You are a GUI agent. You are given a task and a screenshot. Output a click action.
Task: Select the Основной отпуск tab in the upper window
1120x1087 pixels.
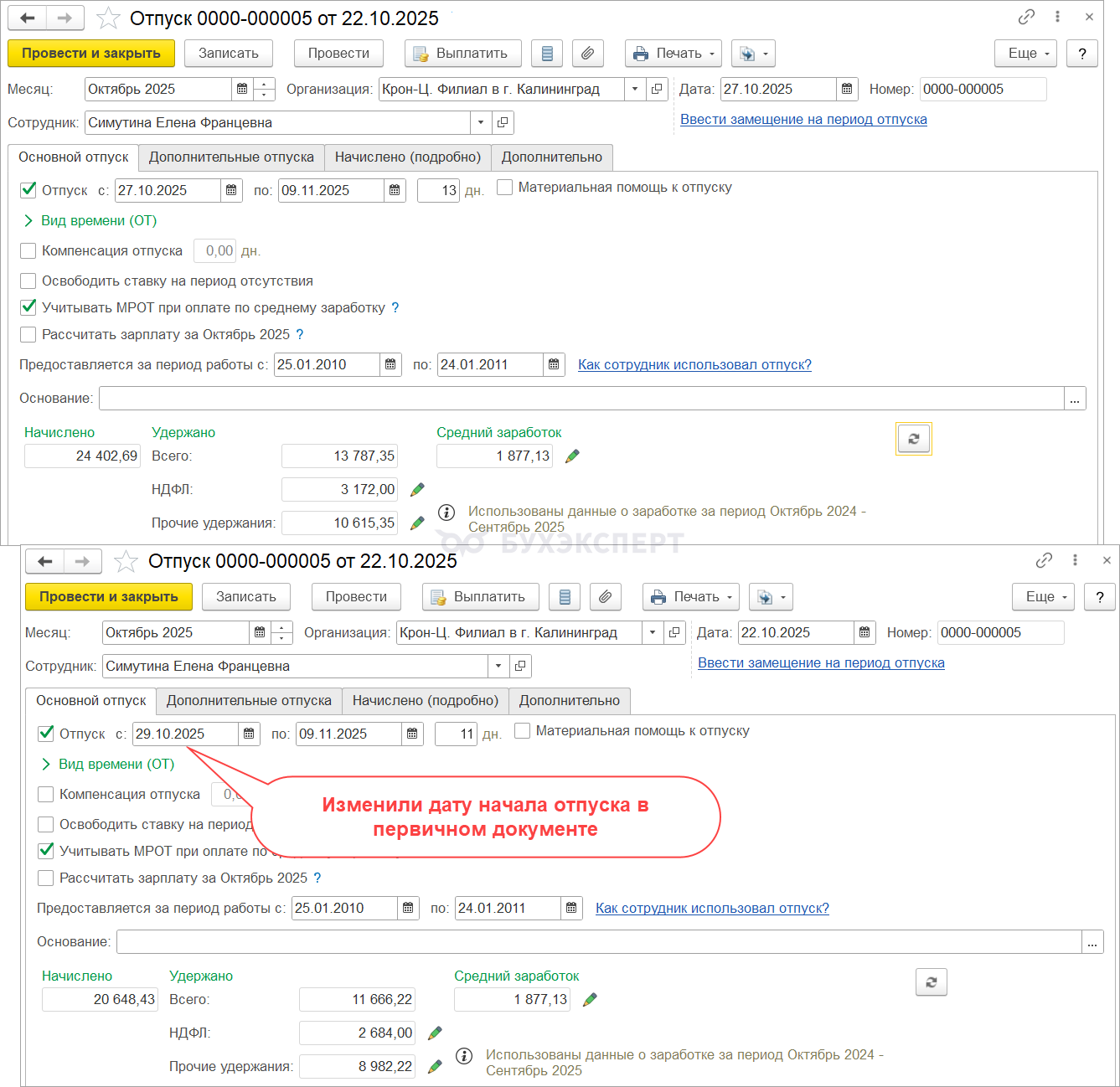point(74,157)
